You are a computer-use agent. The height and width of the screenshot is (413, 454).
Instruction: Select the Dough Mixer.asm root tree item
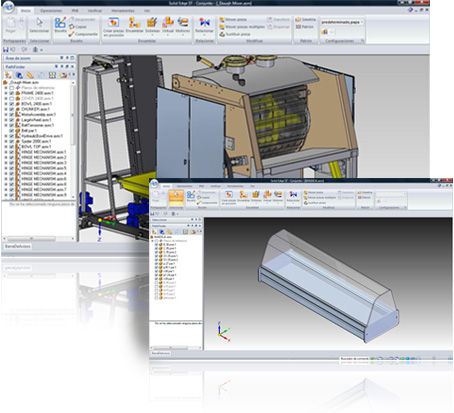coord(21,82)
